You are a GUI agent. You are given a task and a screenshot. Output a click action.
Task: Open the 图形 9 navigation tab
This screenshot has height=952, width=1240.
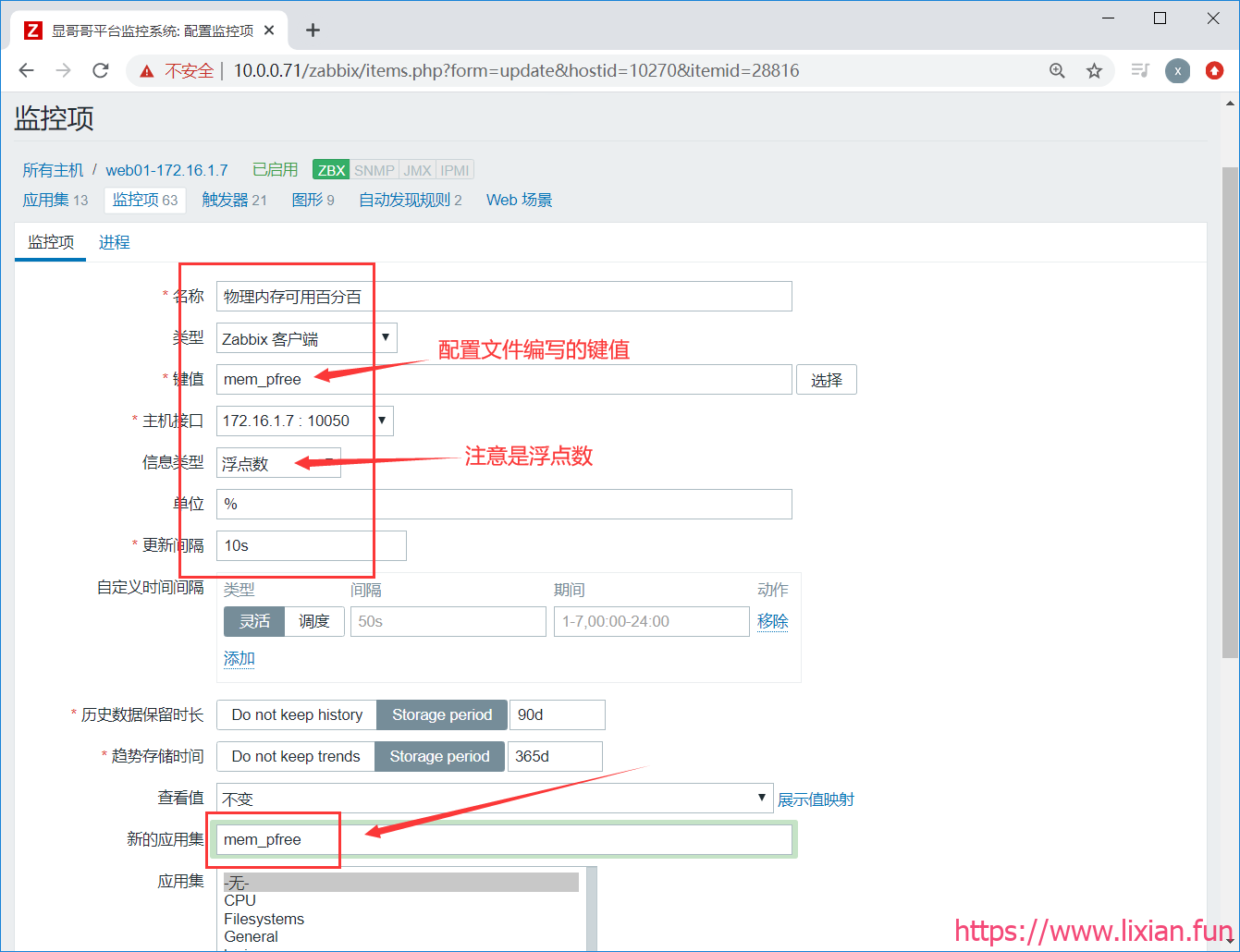tap(313, 200)
